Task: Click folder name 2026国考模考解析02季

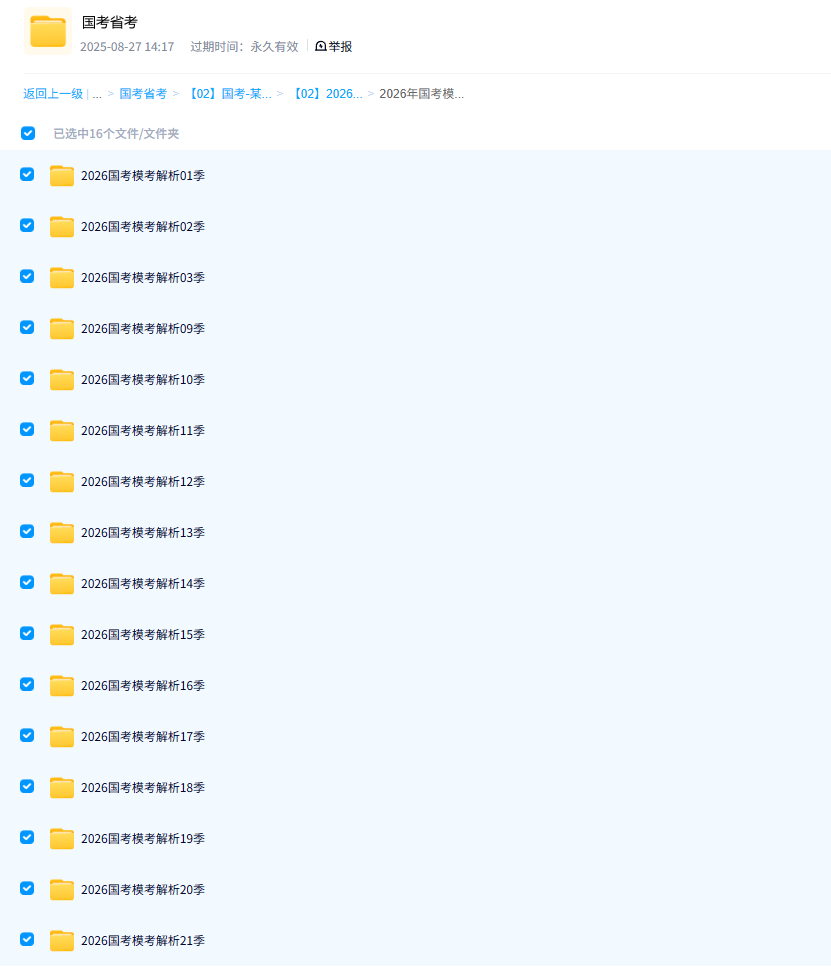Action: pyautogui.click(x=143, y=227)
